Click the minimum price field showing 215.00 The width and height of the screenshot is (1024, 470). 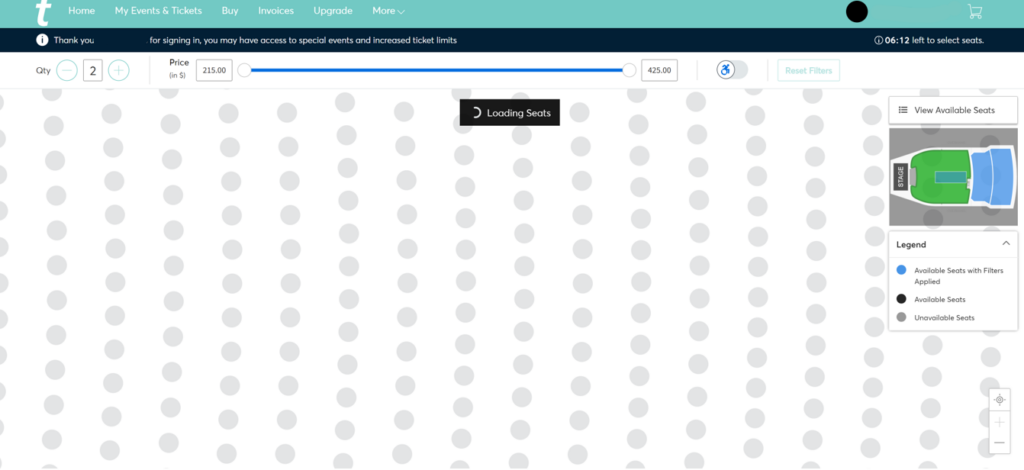click(214, 70)
